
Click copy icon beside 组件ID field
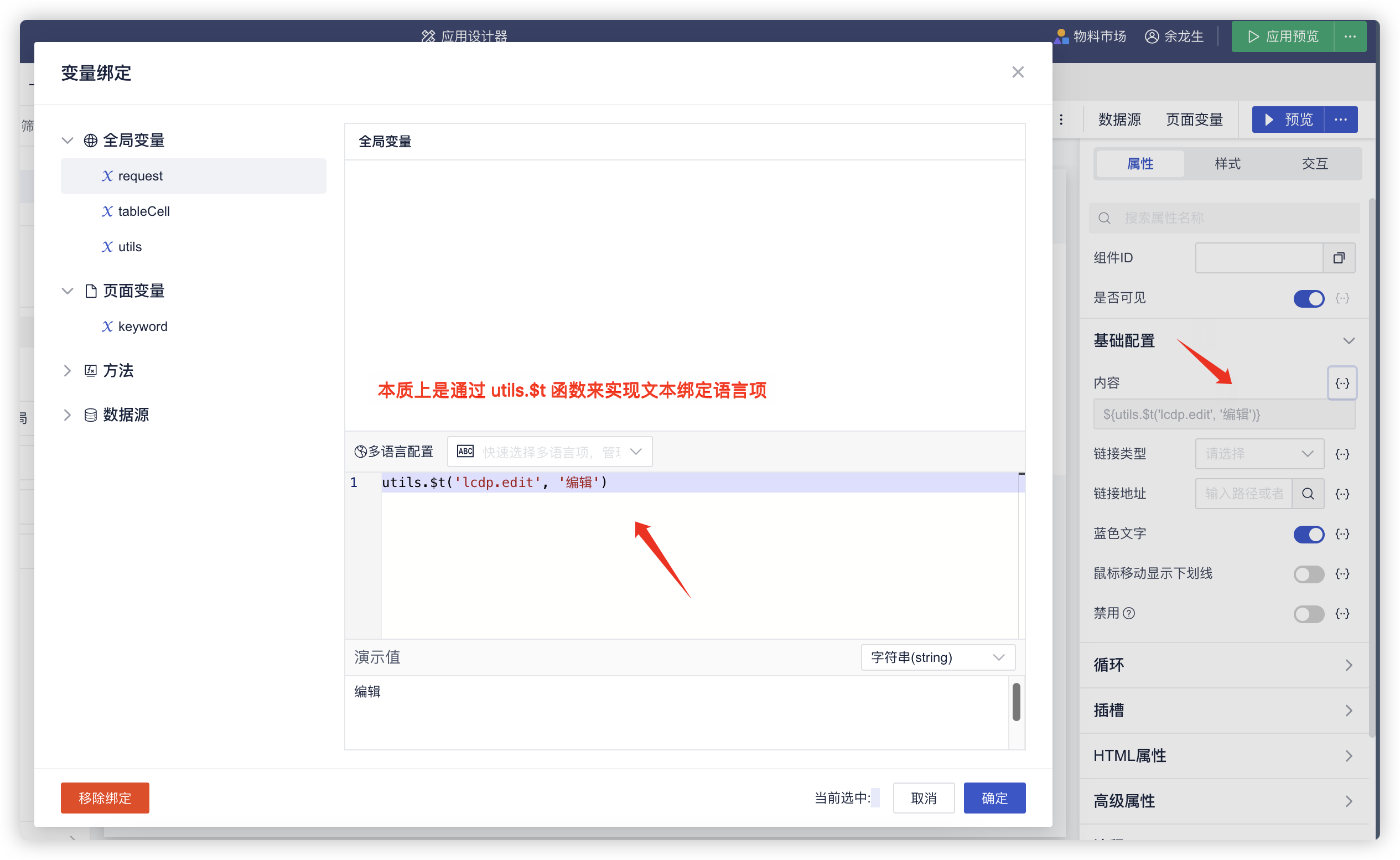(1339, 258)
